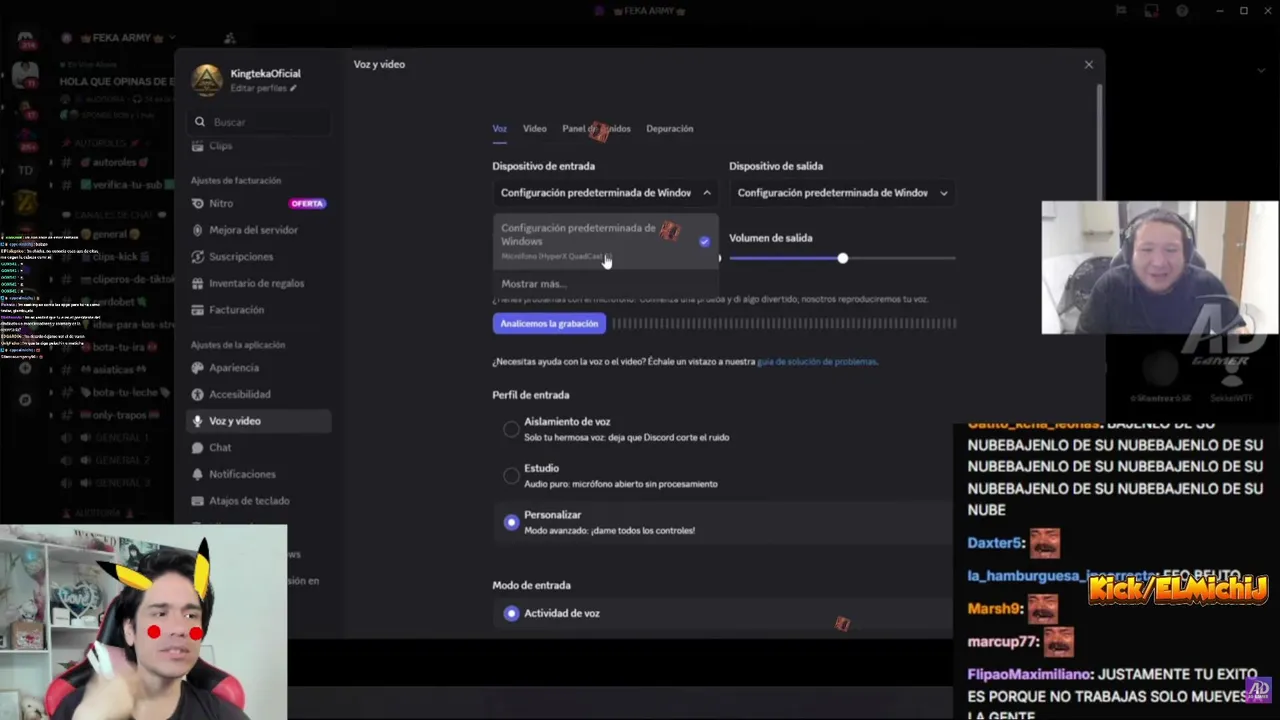Open the autoroles channel
This screenshot has height=720, width=1280.
[114, 162]
